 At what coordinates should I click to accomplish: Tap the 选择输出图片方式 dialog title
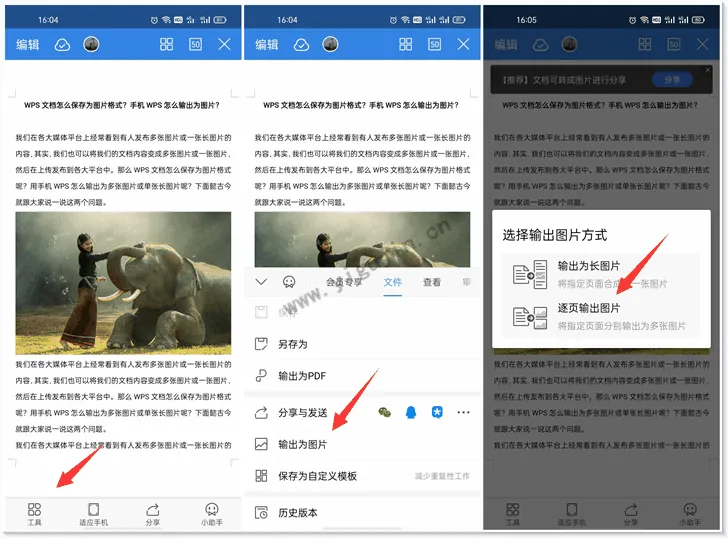555,235
